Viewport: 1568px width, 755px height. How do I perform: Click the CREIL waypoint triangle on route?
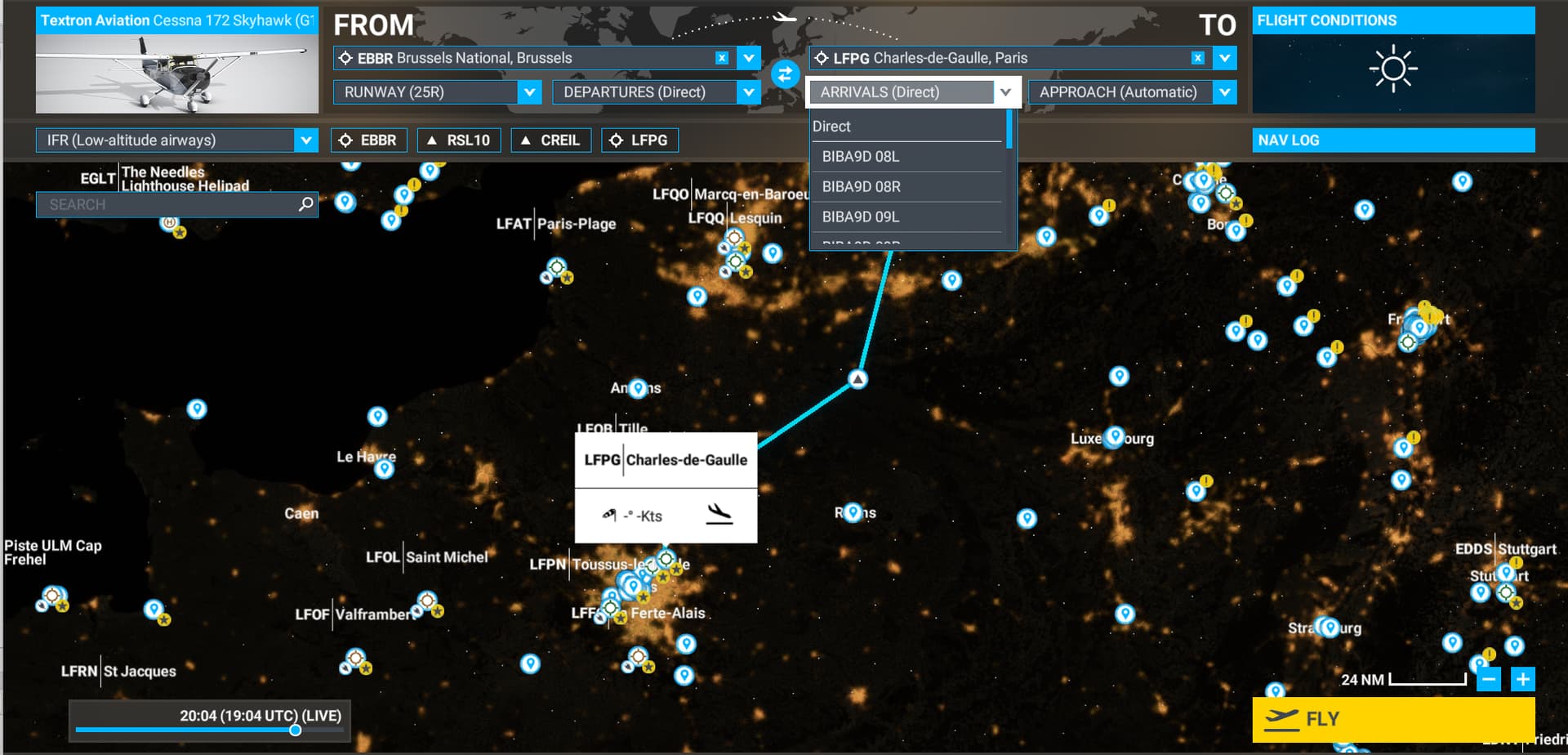pos(857,379)
